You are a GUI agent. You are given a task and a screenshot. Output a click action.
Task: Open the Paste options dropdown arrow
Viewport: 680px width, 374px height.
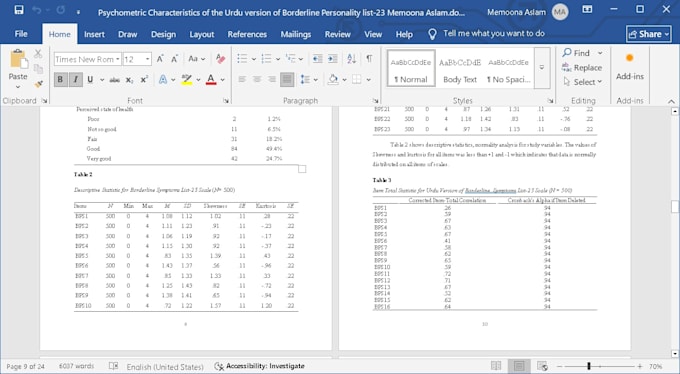click(x=18, y=87)
